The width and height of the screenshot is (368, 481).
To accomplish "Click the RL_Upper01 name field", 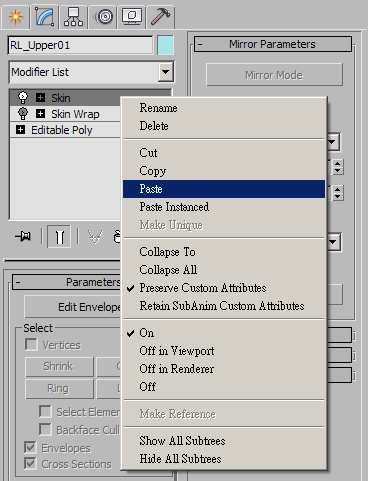I will [x=80, y=45].
